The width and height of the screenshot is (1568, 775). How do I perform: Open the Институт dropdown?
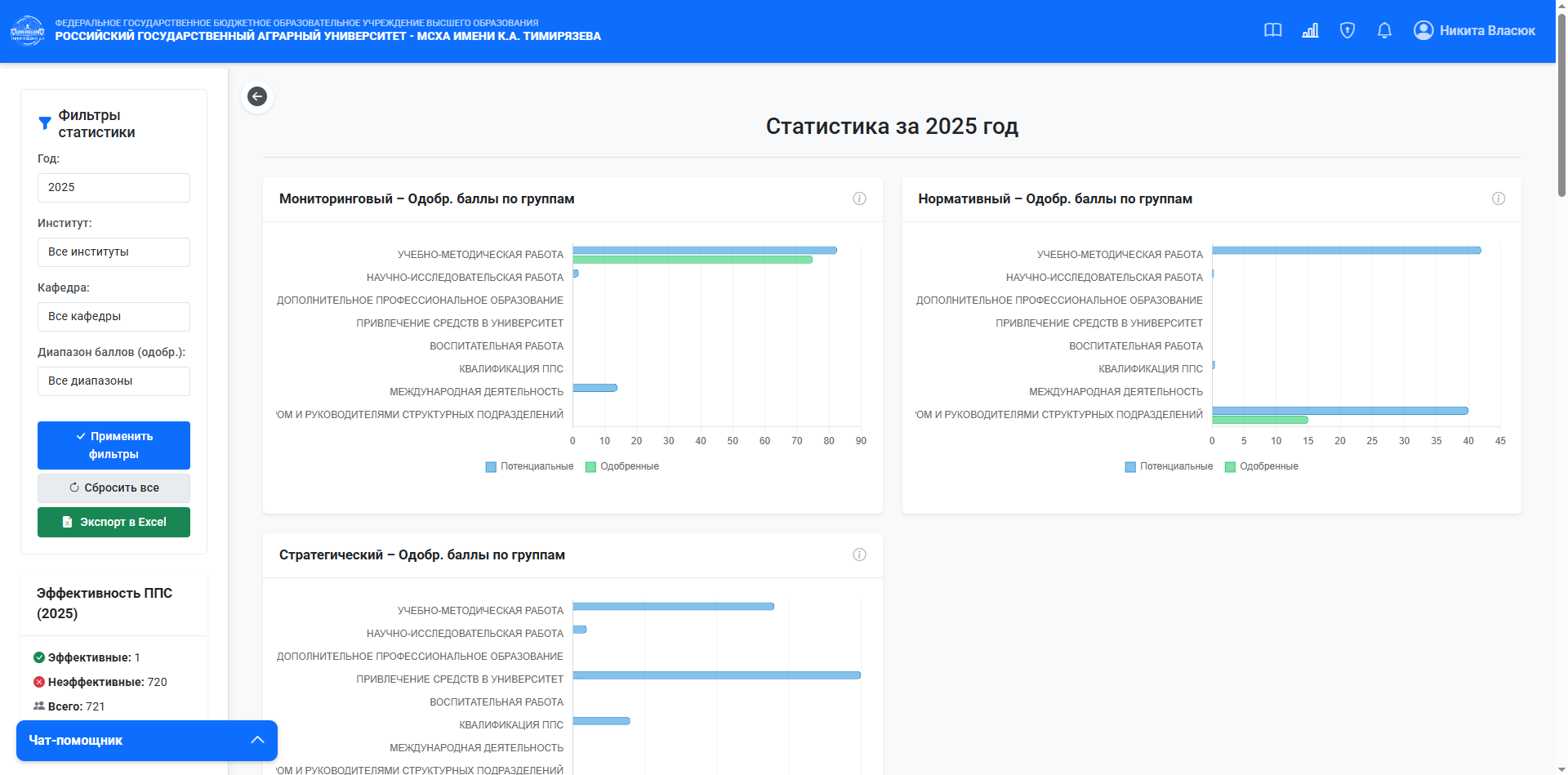(114, 252)
